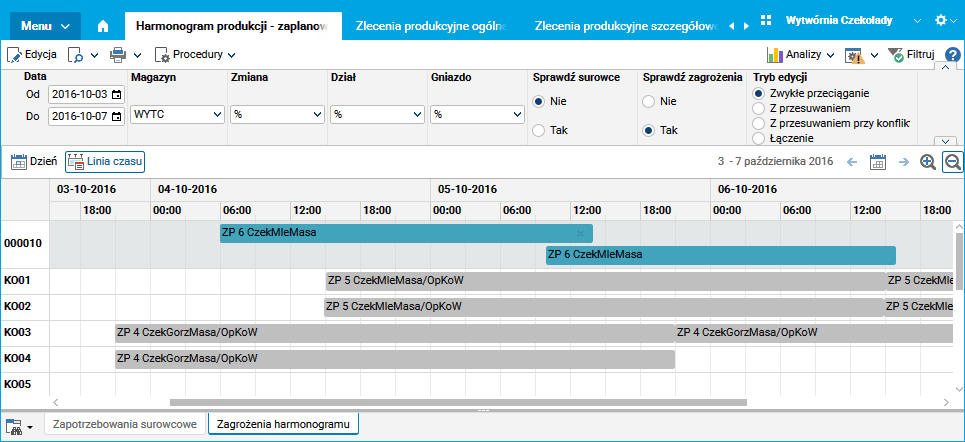Viewport: 965px width, 442px height.
Task: Open the apps grid icon
Action: pos(766,20)
